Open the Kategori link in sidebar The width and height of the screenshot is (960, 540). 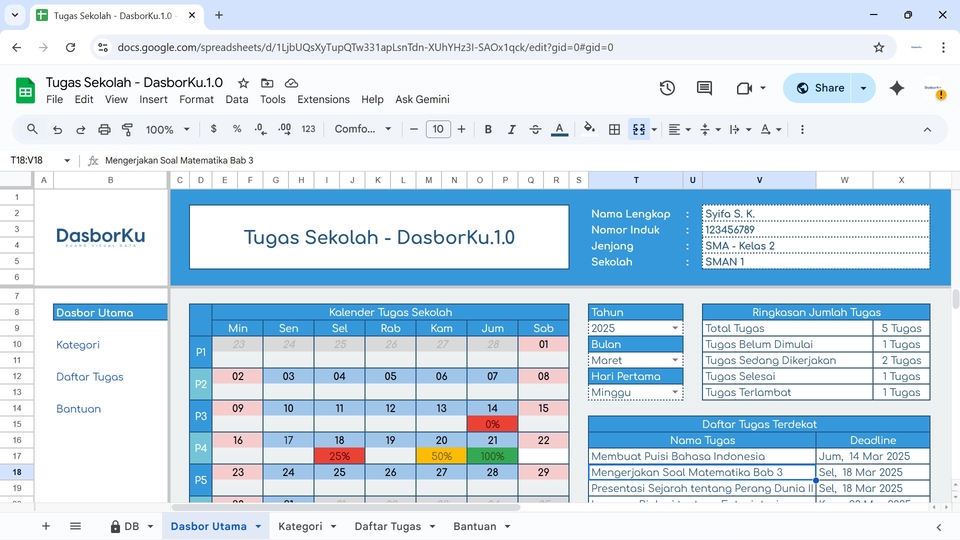click(x=78, y=345)
